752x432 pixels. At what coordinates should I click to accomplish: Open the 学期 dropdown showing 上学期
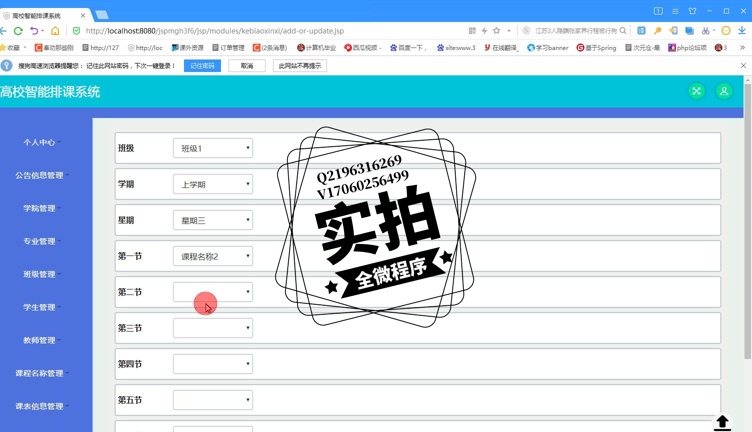pos(213,184)
